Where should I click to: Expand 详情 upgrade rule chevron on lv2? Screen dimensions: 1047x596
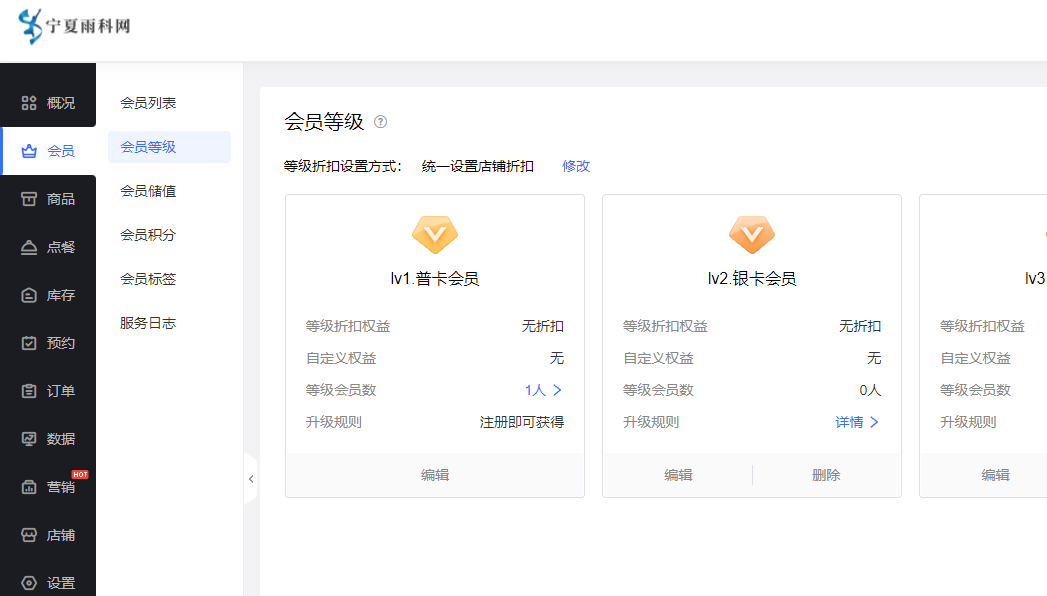tap(874, 422)
